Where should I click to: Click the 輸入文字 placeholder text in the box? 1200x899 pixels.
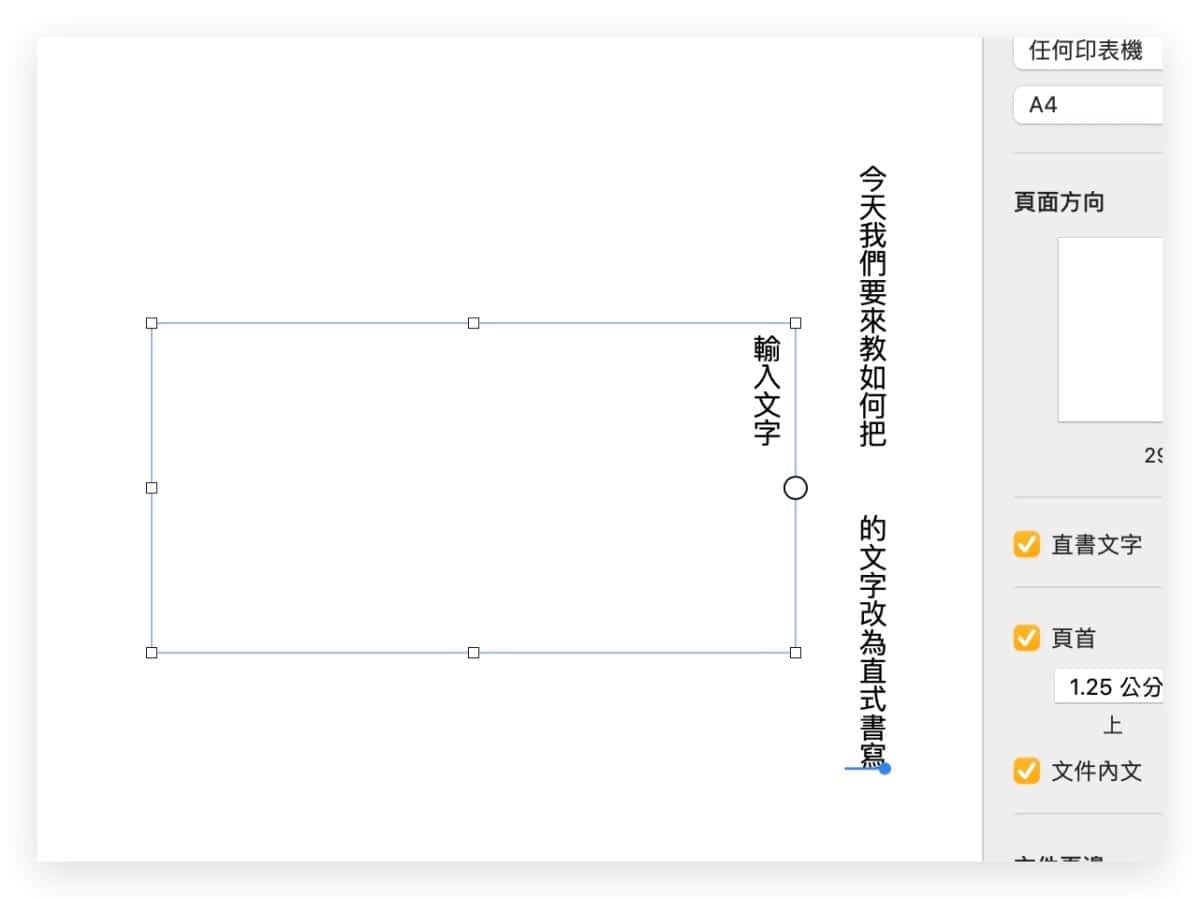click(x=767, y=390)
